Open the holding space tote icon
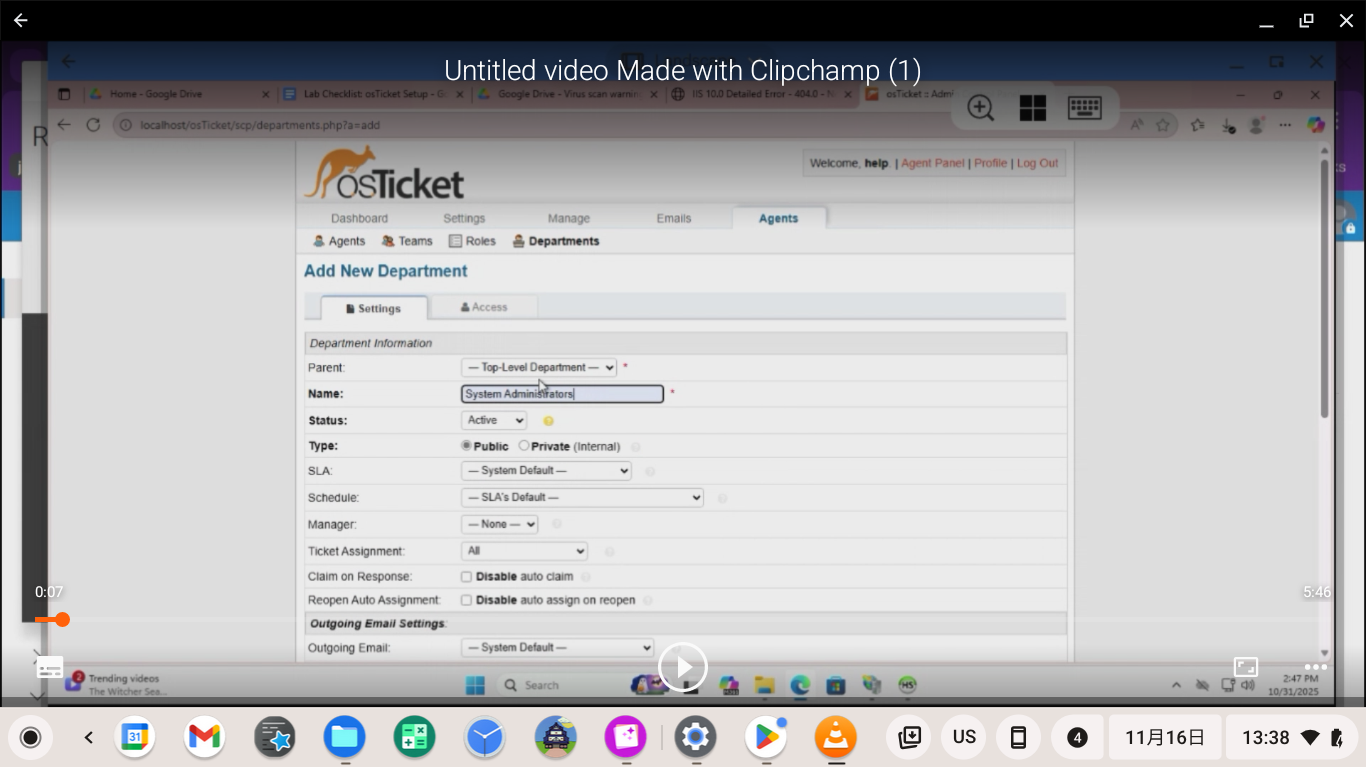This screenshot has height=767, width=1366. tap(910, 738)
